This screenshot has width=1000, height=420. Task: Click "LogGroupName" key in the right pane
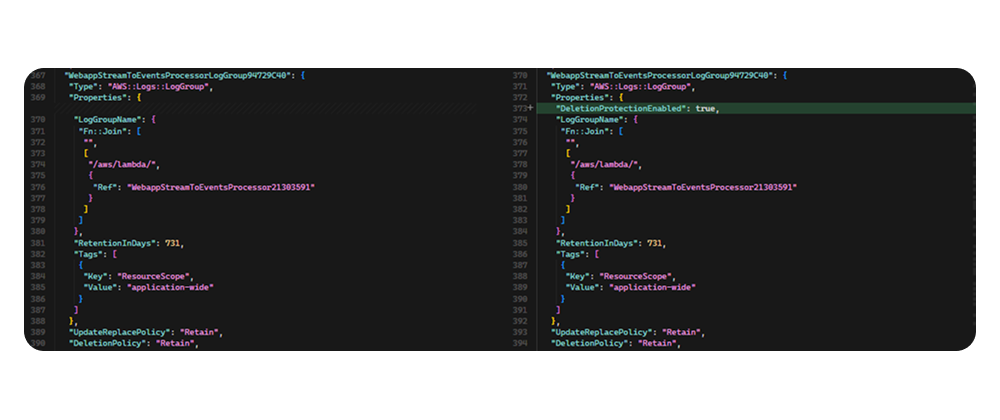[x=593, y=119]
